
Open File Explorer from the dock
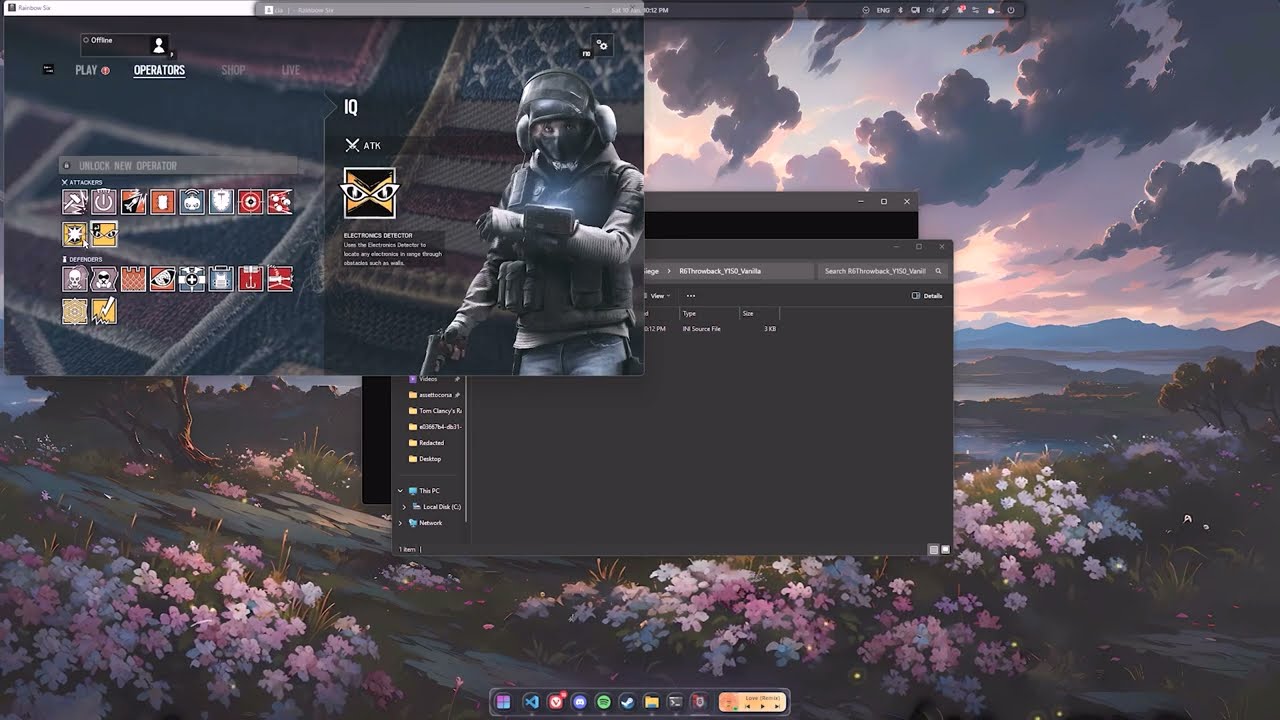[652, 702]
